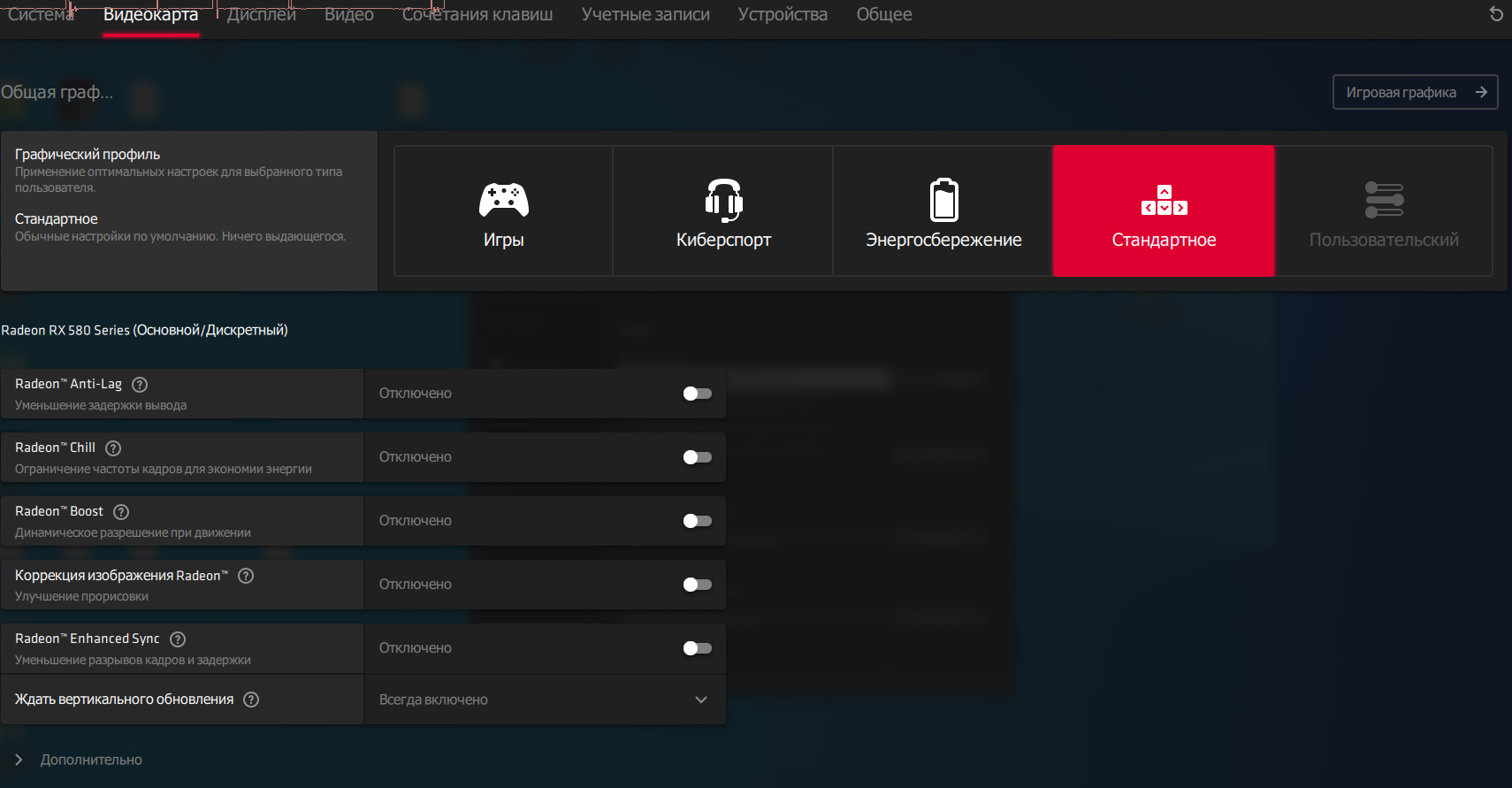Image resolution: width=1512 pixels, height=788 pixels.
Task: Select the Стандартное profile icon
Action: (x=1164, y=201)
